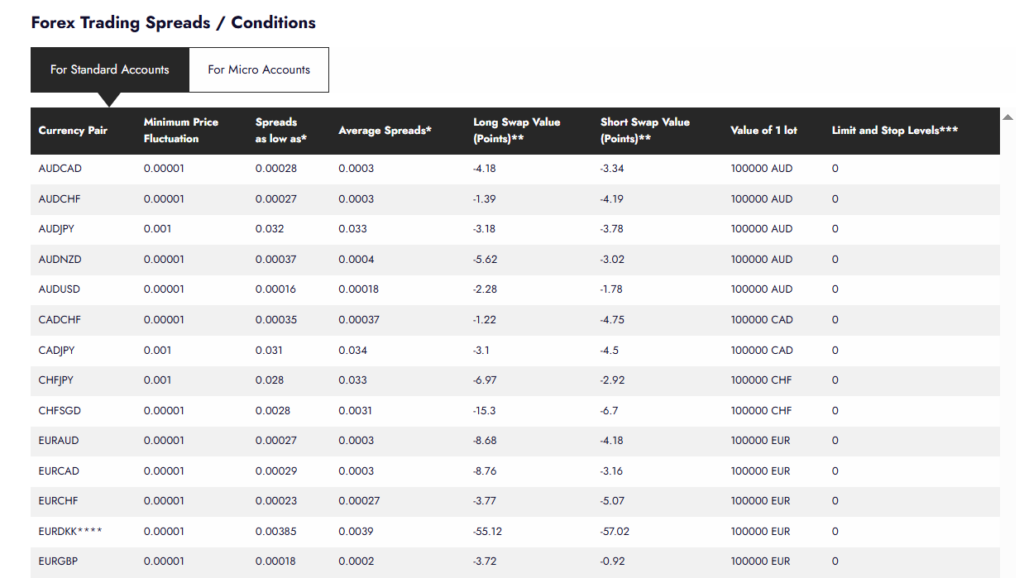1024x578 pixels.
Task: Click the Long Swap Value column header
Action: [516, 130]
